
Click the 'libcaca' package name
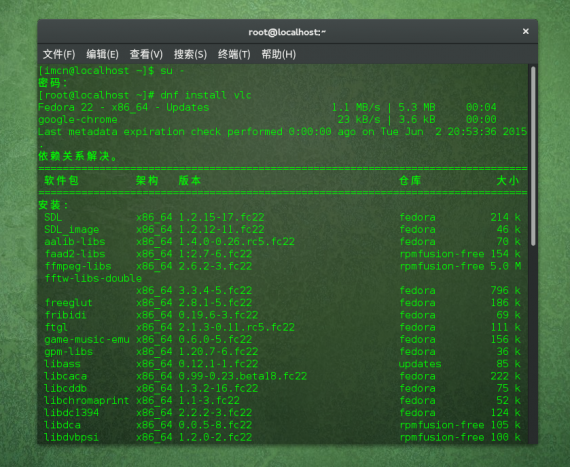coord(65,376)
